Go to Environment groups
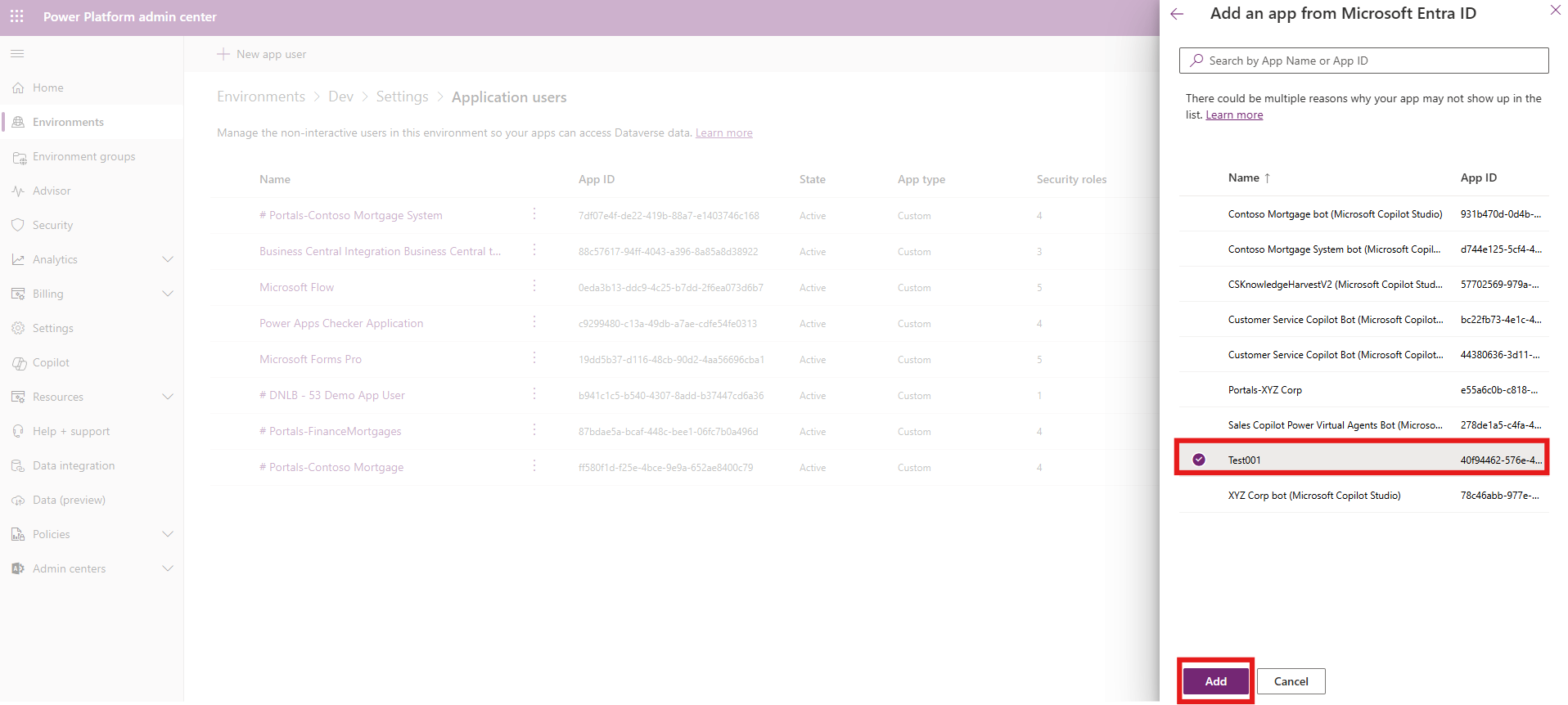The height and width of the screenshot is (705, 1568). pos(83,157)
